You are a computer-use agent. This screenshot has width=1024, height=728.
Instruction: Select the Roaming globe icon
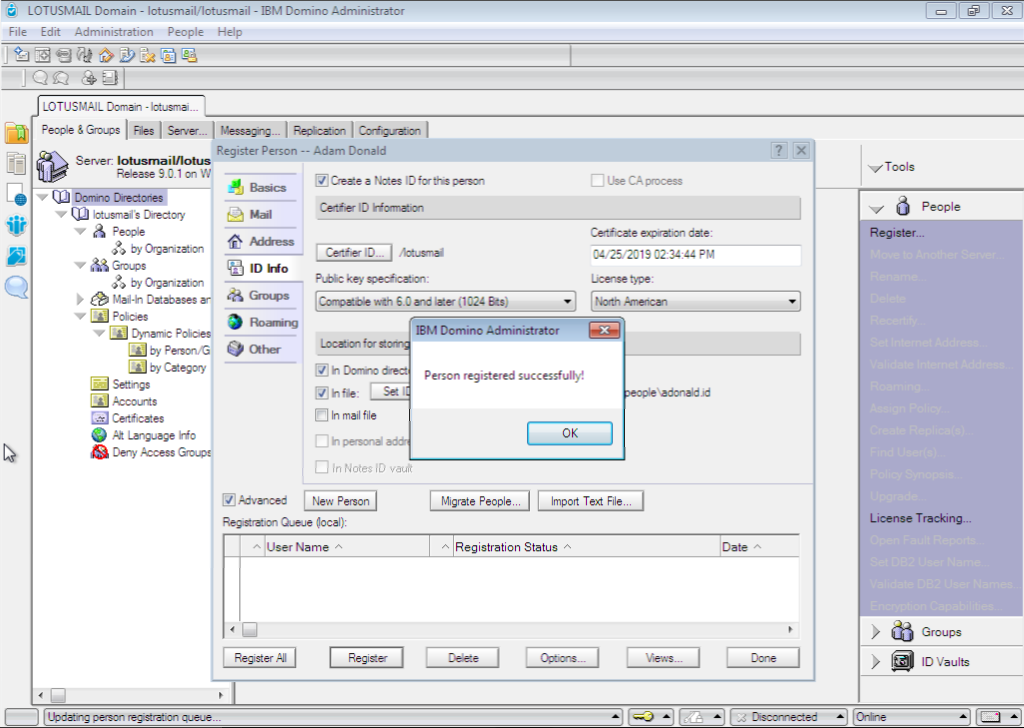(x=236, y=322)
